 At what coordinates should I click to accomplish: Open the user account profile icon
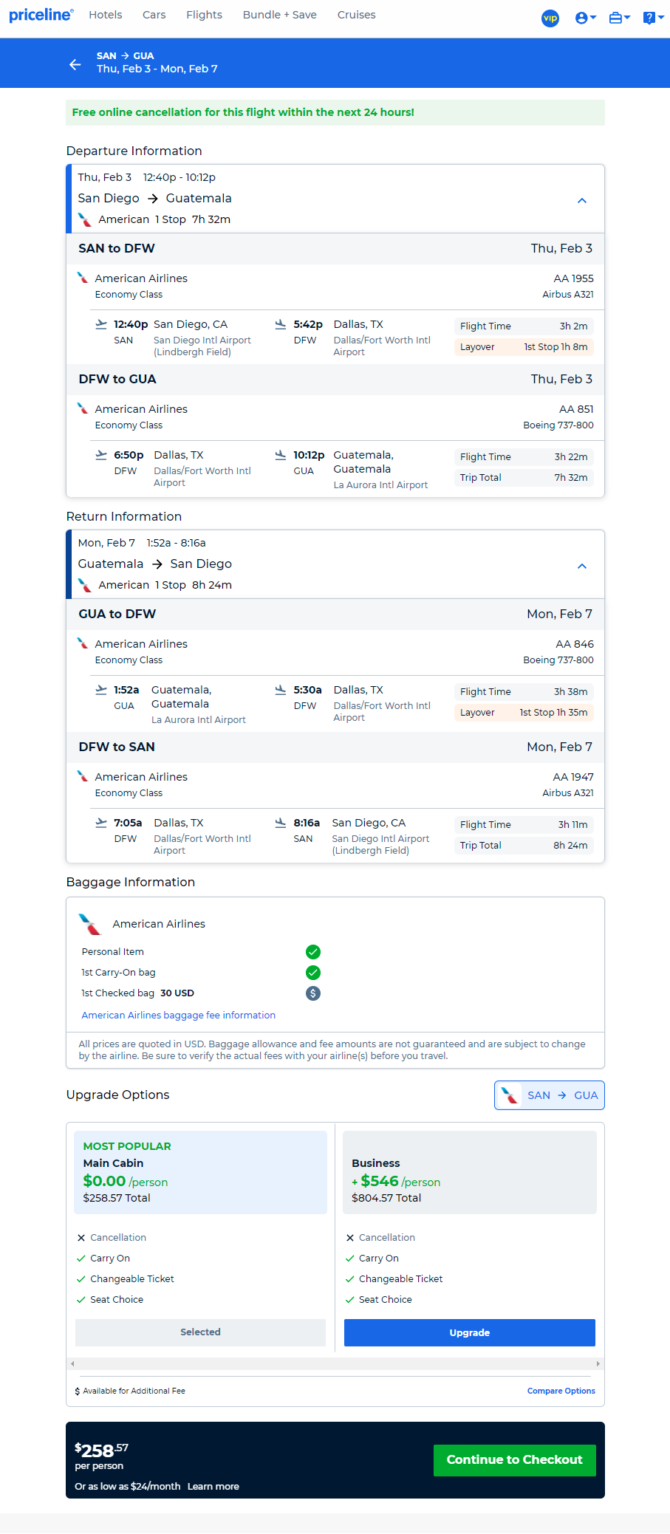tap(586, 18)
